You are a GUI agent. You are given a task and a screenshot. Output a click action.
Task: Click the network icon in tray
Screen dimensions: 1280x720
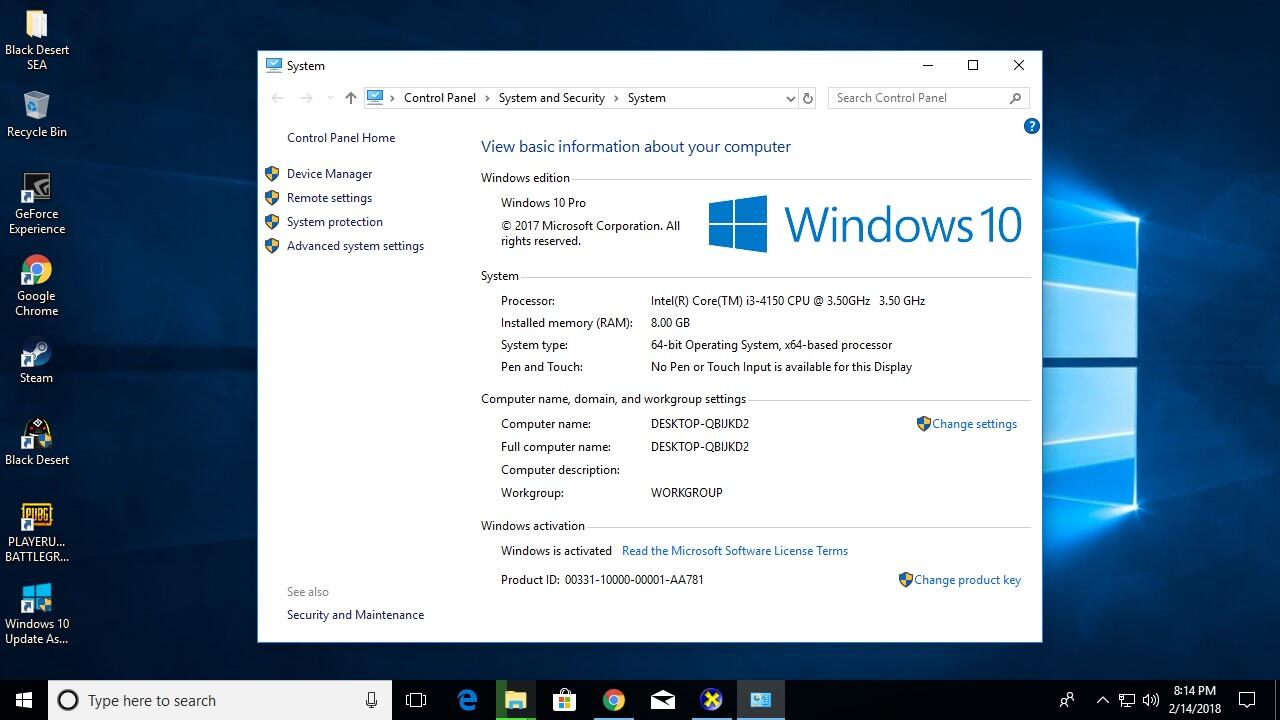(x=1127, y=700)
